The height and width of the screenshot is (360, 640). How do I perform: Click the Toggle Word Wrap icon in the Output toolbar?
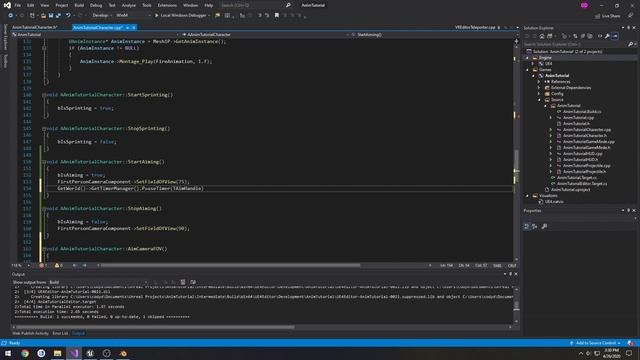pyautogui.click(x=193, y=282)
